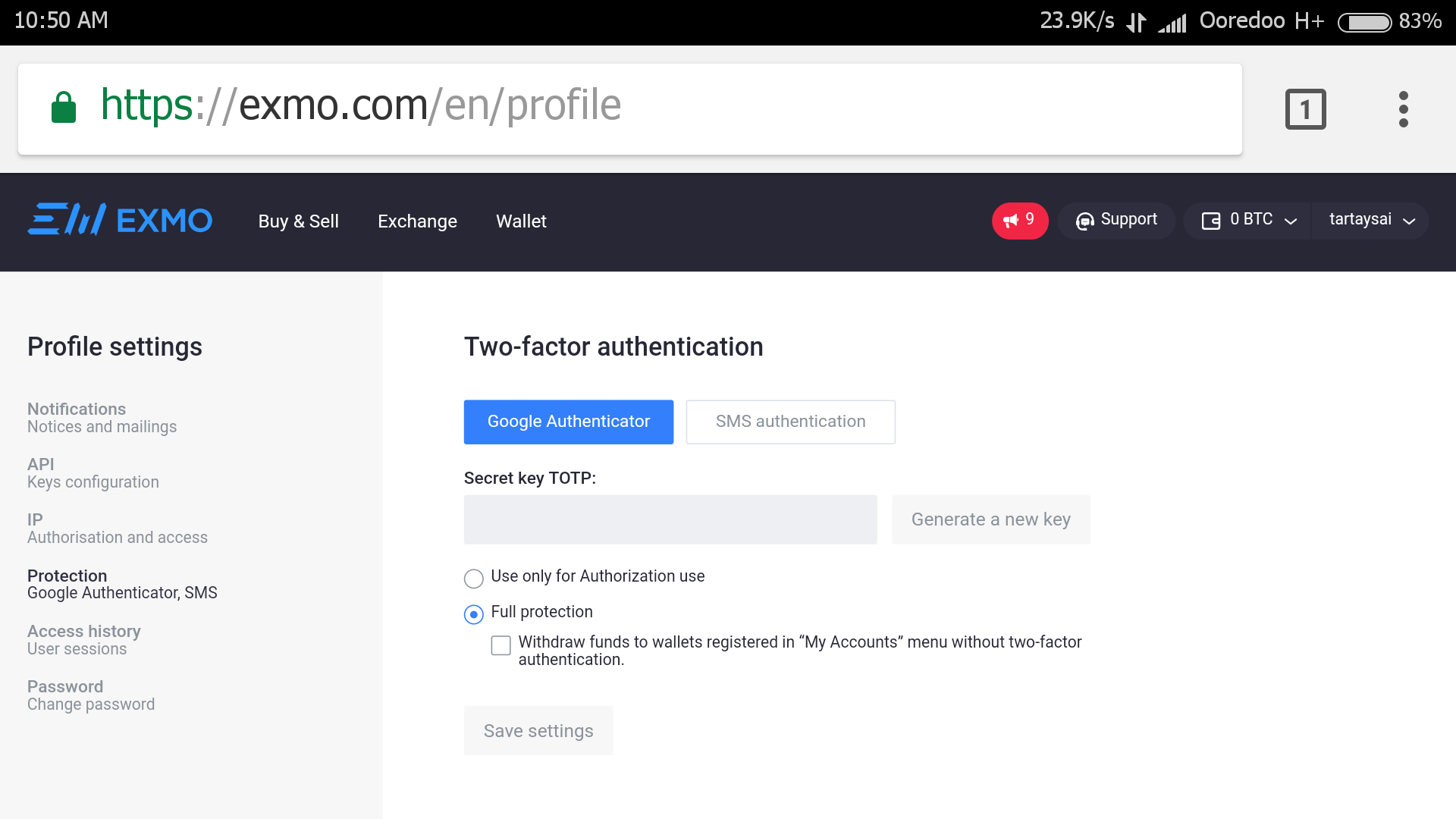
Task: Open the Exchange menu item
Action: pos(417,221)
